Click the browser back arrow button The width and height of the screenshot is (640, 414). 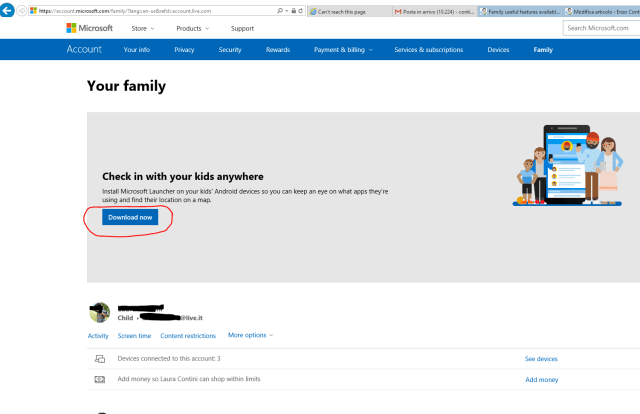coord(8,10)
